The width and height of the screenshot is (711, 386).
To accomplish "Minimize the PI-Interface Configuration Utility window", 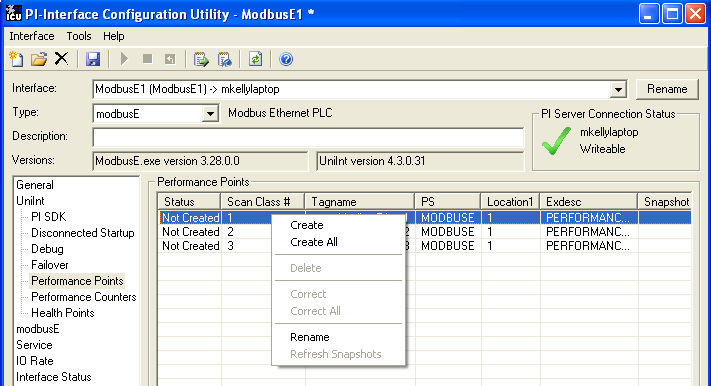I will click(x=648, y=14).
